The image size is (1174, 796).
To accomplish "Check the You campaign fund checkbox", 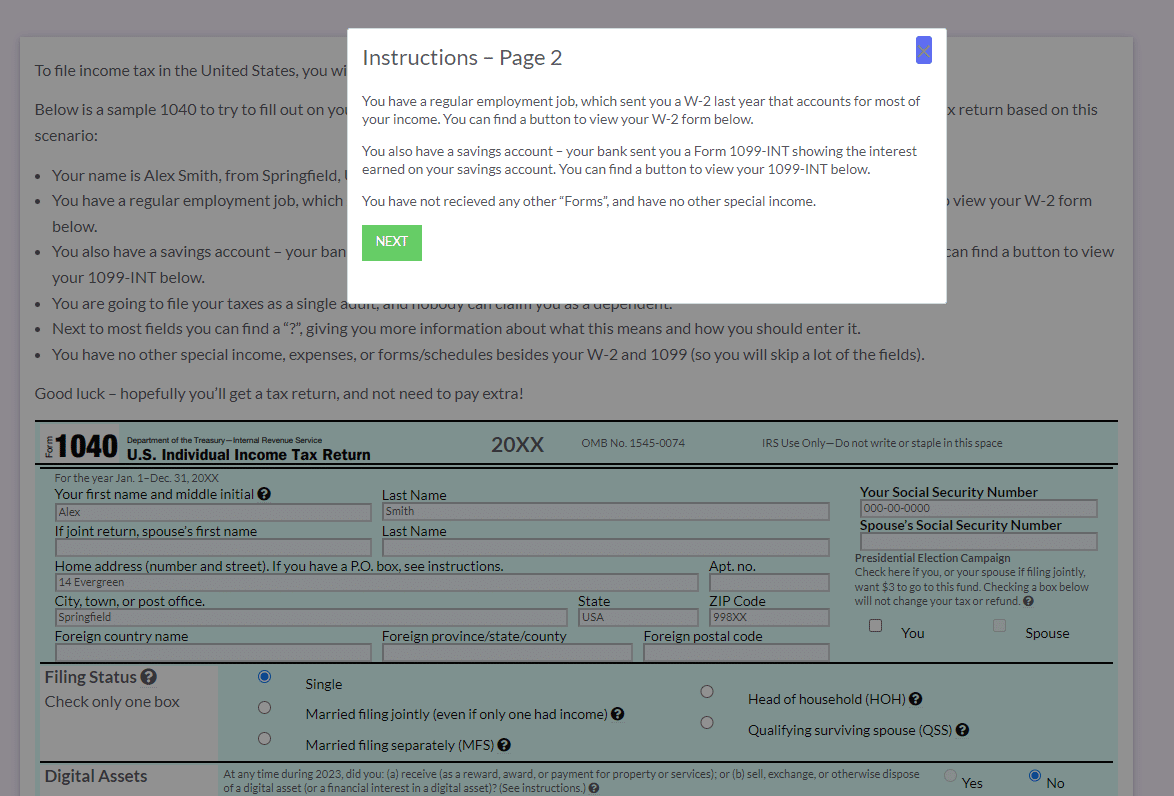I will [875, 624].
